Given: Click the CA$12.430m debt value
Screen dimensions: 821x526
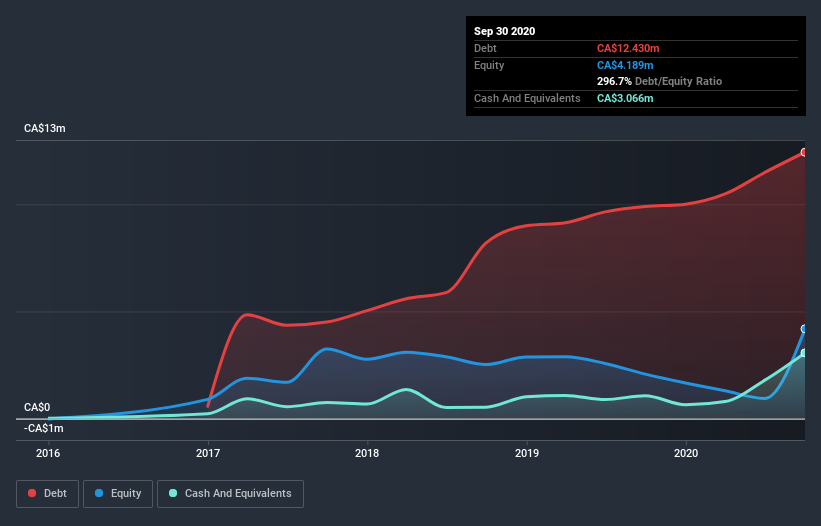Looking at the screenshot, I should click(x=628, y=48).
